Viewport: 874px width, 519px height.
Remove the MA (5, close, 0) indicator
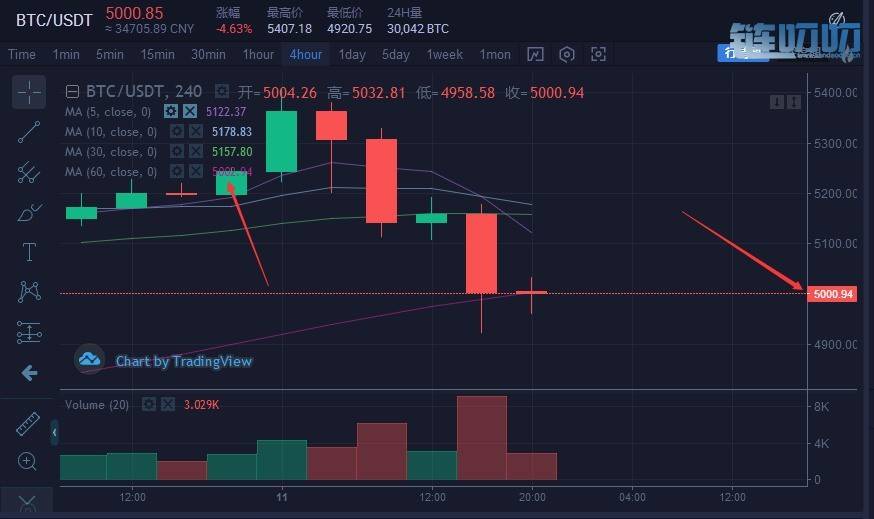point(190,111)
